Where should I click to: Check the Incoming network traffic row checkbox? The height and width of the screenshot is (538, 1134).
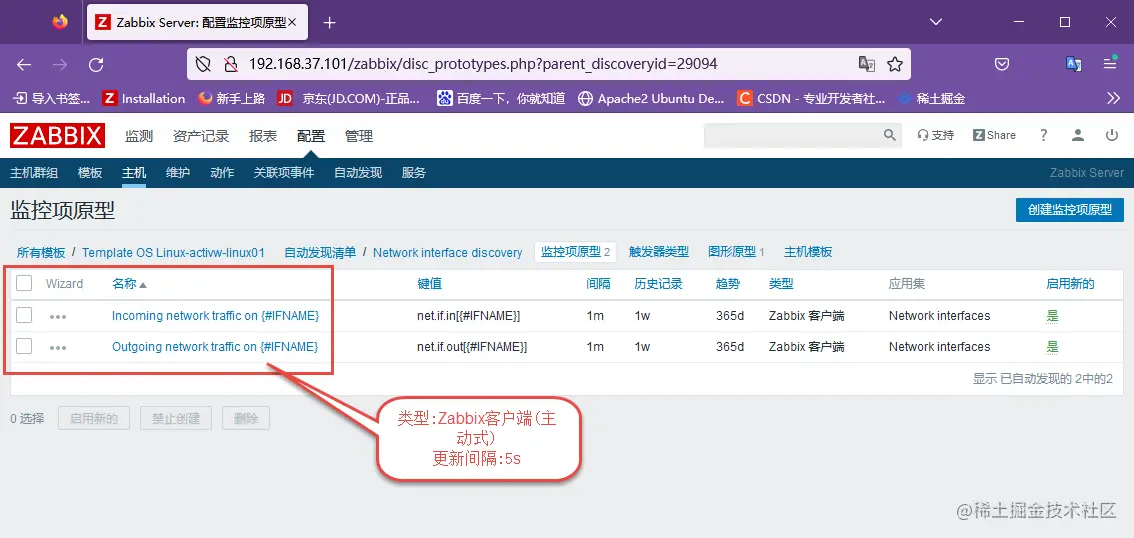click(x=24, y=315)
